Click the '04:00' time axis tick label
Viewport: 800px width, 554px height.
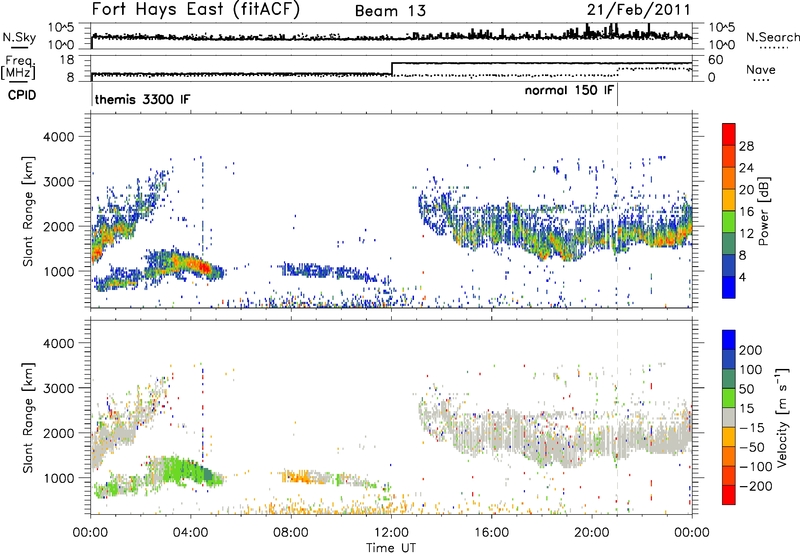(x=190, y=533)
